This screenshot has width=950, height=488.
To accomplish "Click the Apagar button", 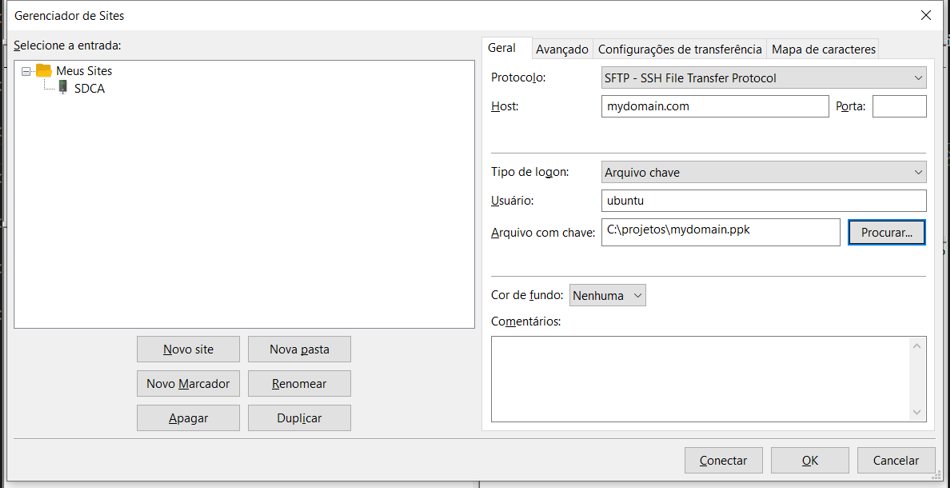I will [188, 418].
